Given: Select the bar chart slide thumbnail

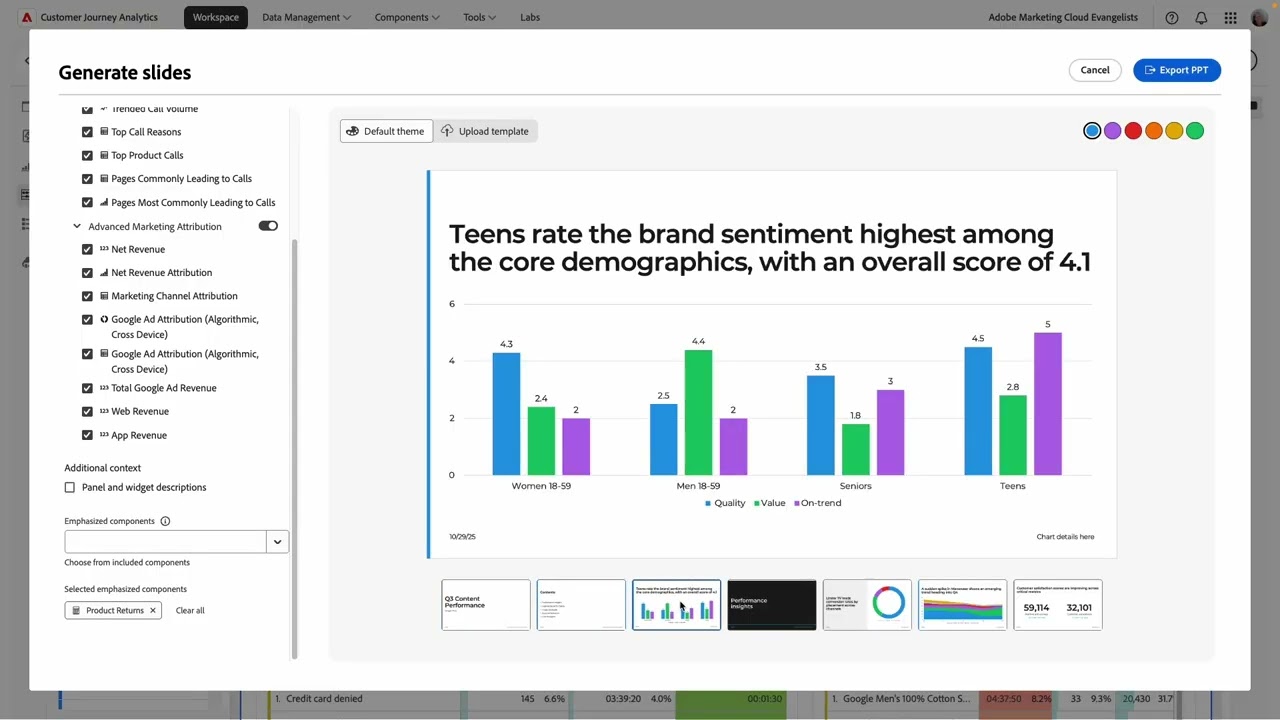Looking at the screenshot, I should pos(676,605).
